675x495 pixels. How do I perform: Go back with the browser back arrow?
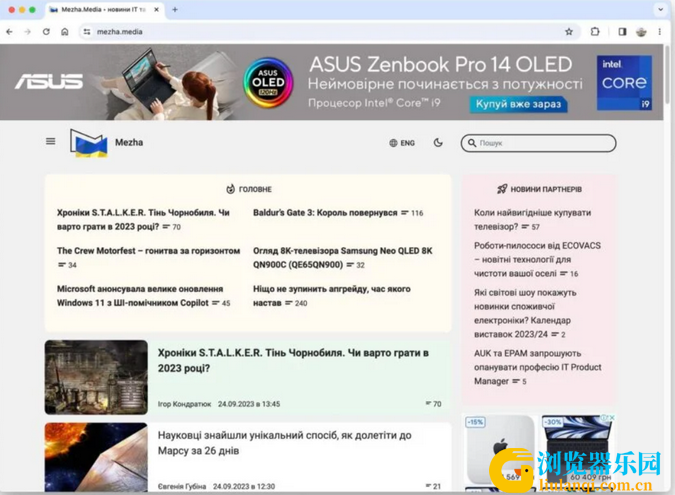(x=9, y=31)
